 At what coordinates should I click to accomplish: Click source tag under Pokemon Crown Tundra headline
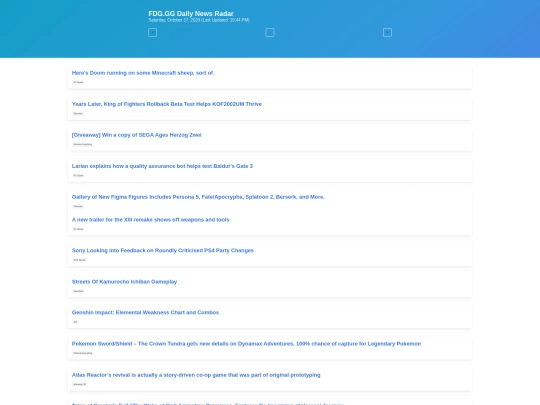click(x=83, y=353)
